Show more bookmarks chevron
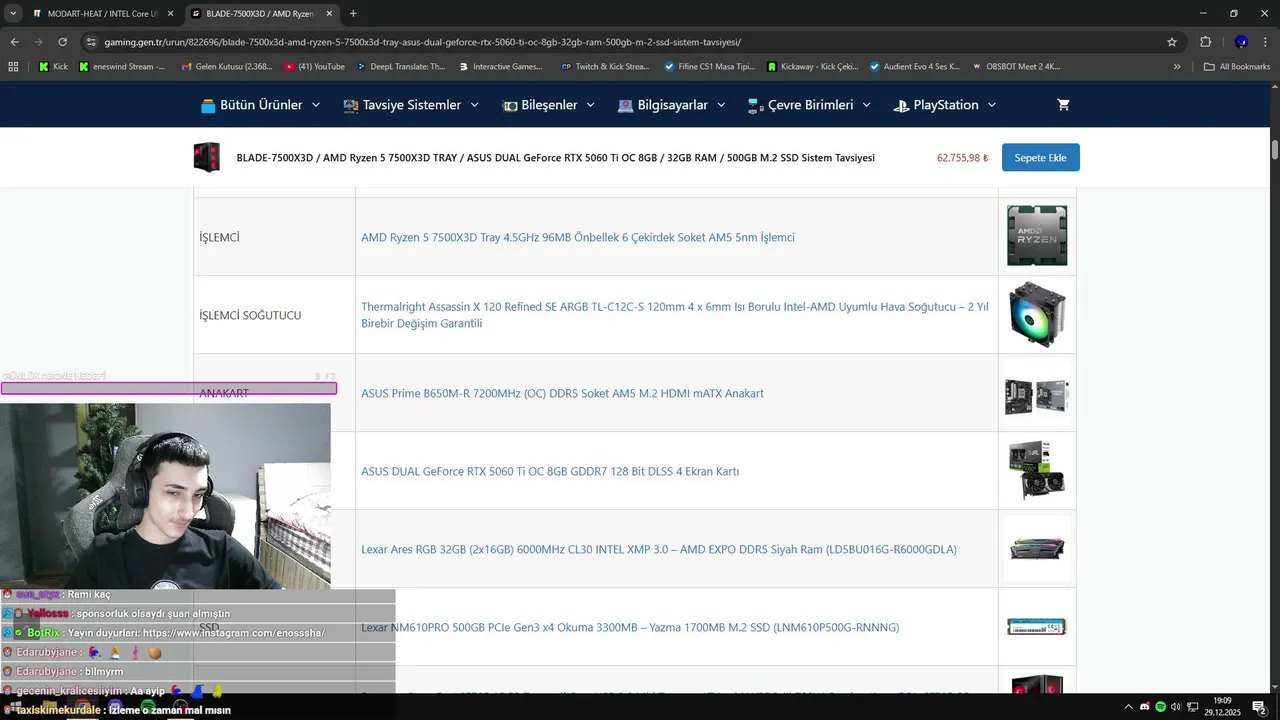This screenshot has width=1280, height=720. 1177,67
